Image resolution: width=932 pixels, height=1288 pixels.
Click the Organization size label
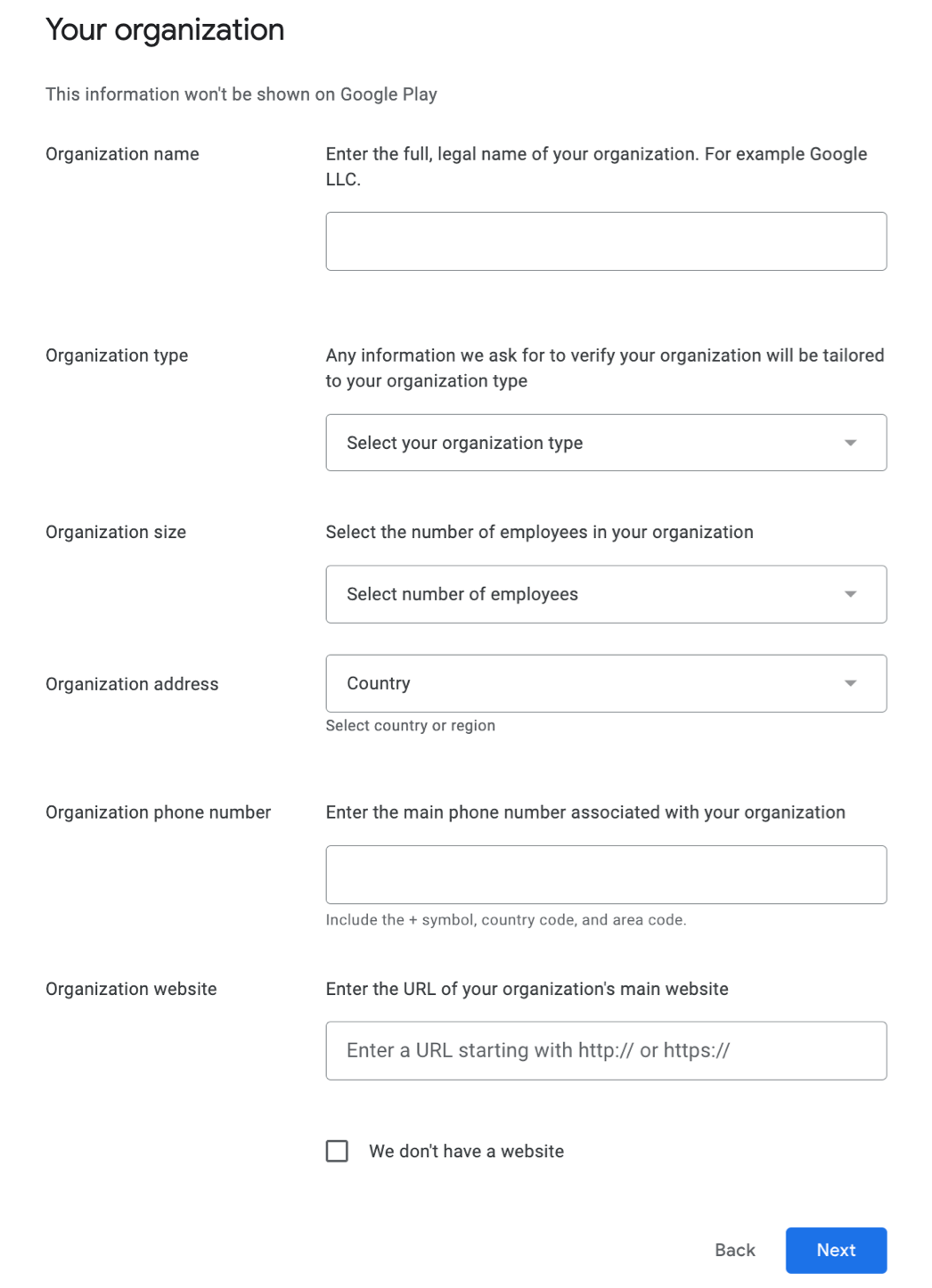coord(116,532)
